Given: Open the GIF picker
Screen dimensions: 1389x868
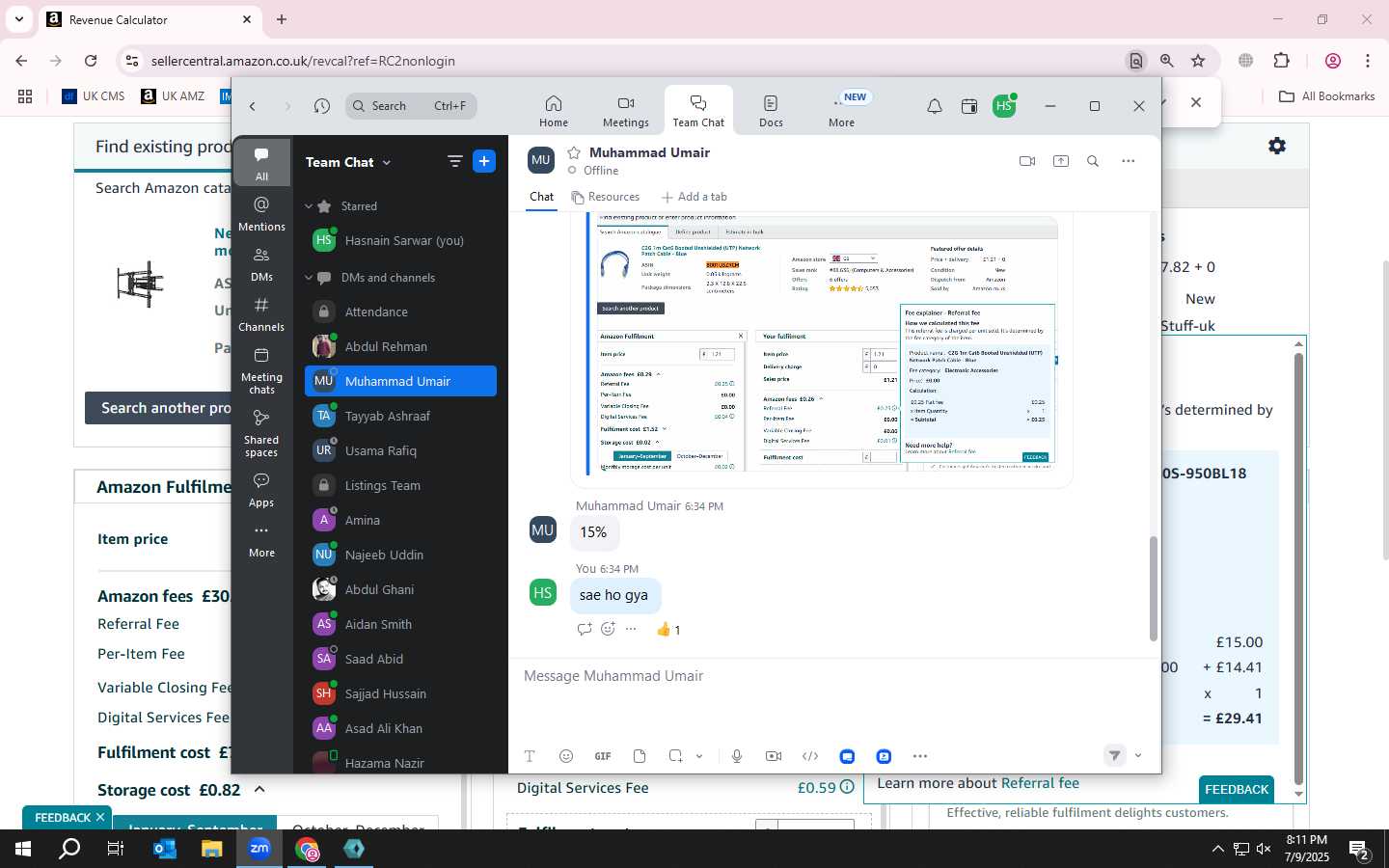Looking at the screenshot, I should [x=603, y=756].
